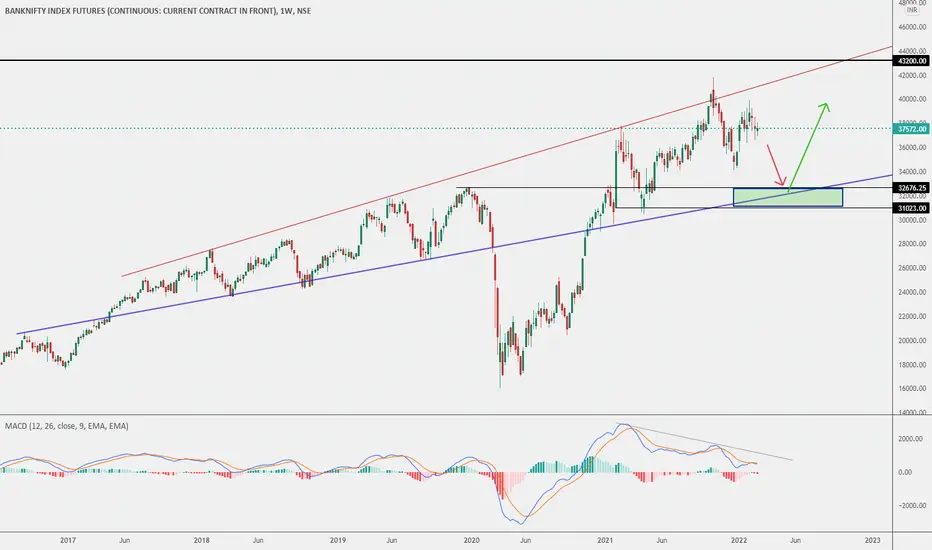Click the MACD 0.00 axis value
This screenshot has width=932, height=550.
905,472
